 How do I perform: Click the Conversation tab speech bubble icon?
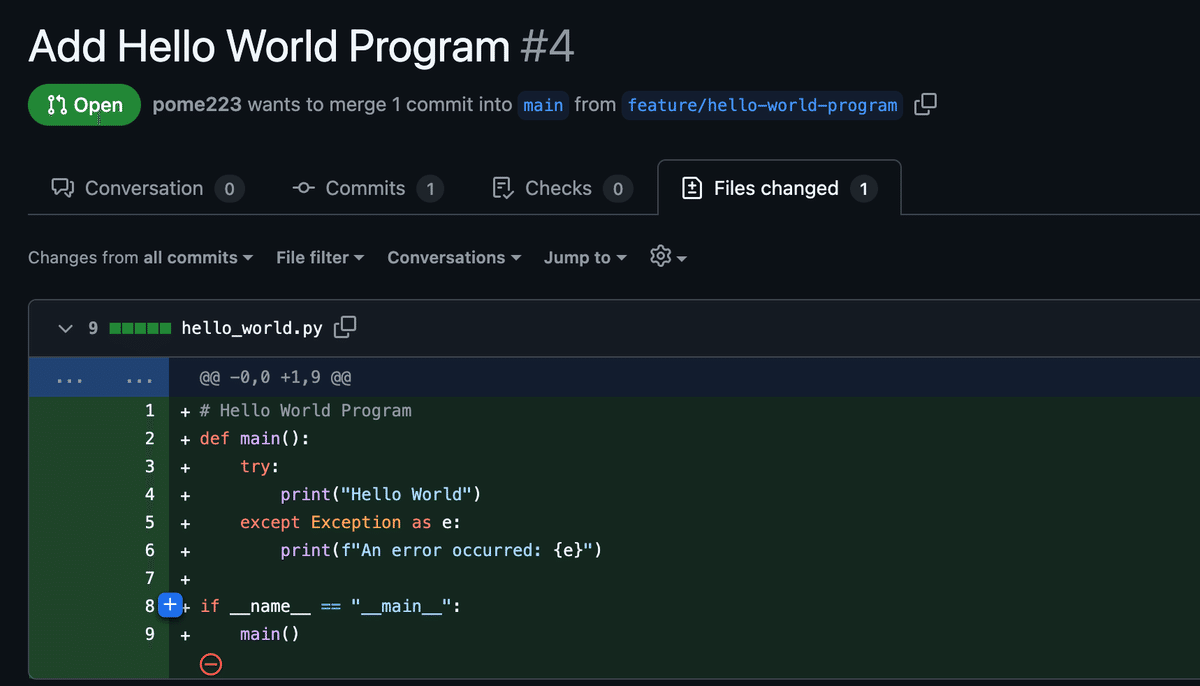[x=62, y=187]
